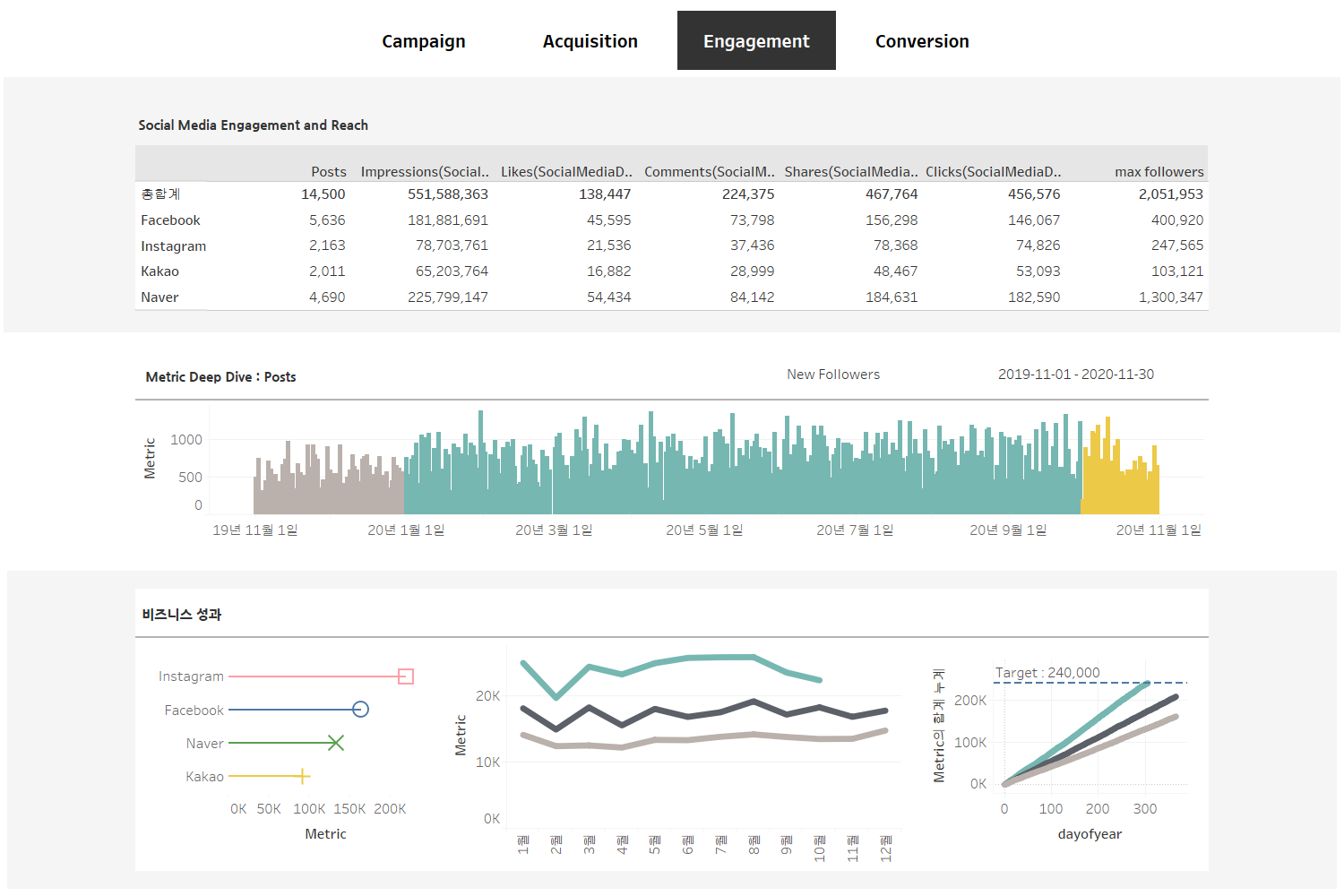
Task: Open the Campaign tab
Action: point(423,41)
